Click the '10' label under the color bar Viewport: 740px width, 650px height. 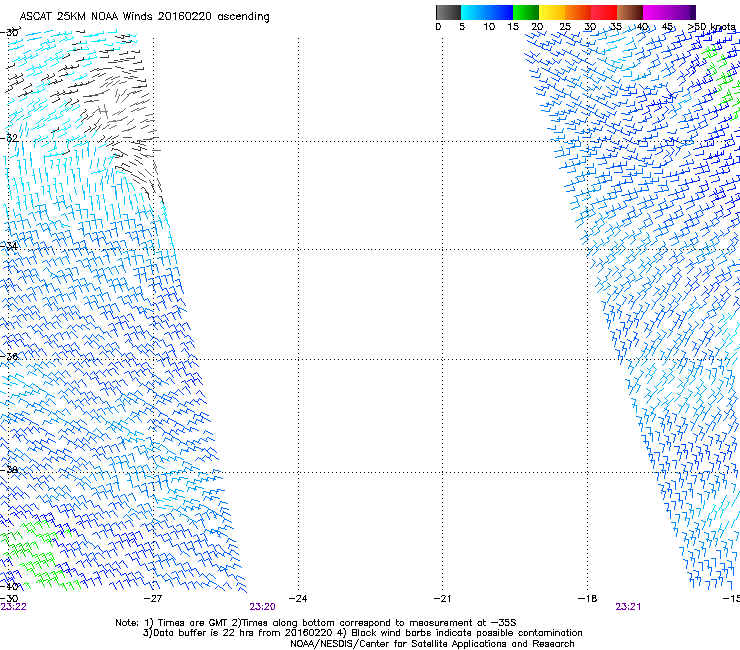point(489,27)
